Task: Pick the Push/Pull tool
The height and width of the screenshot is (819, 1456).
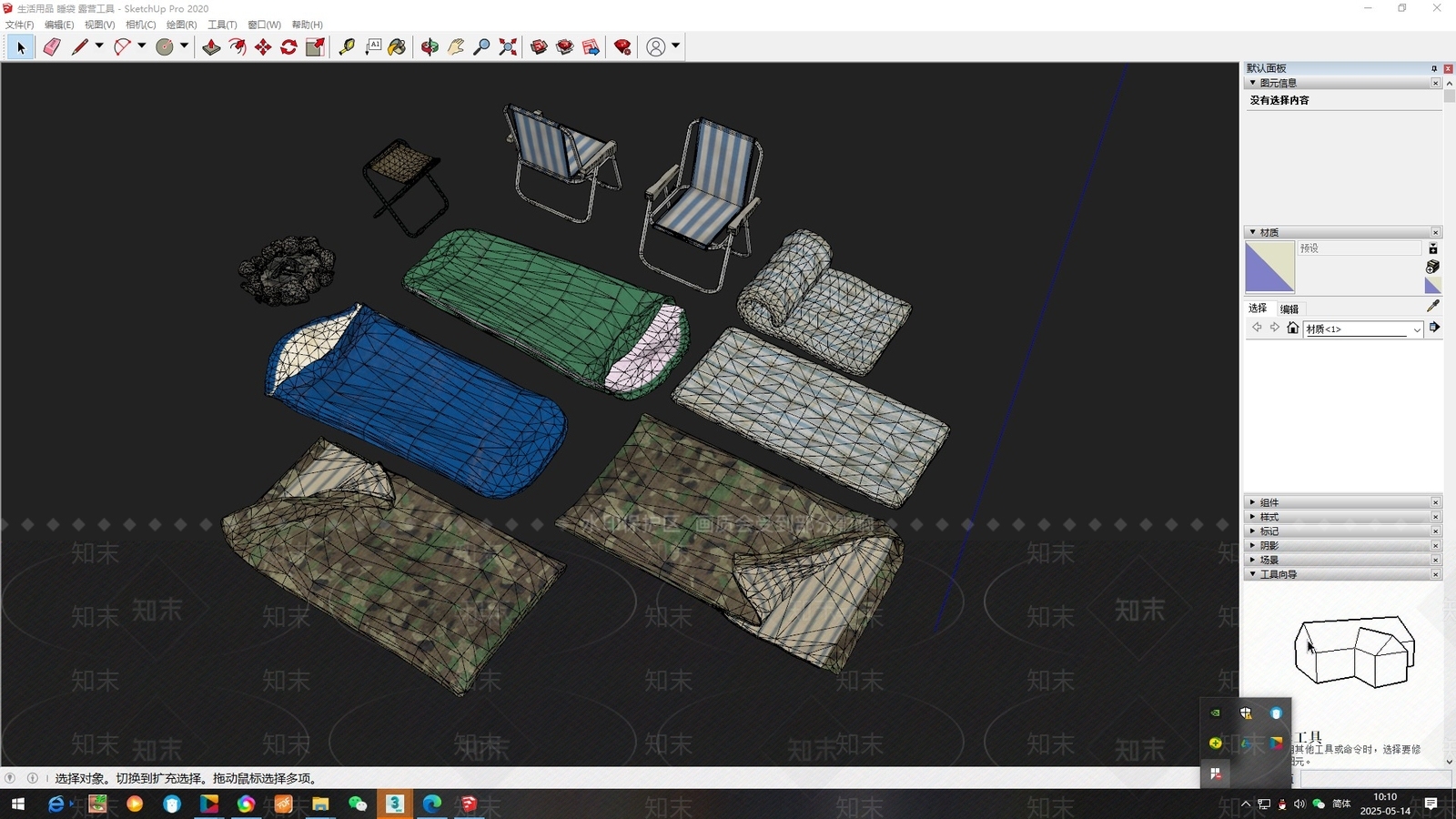Action: coord(211,47)
